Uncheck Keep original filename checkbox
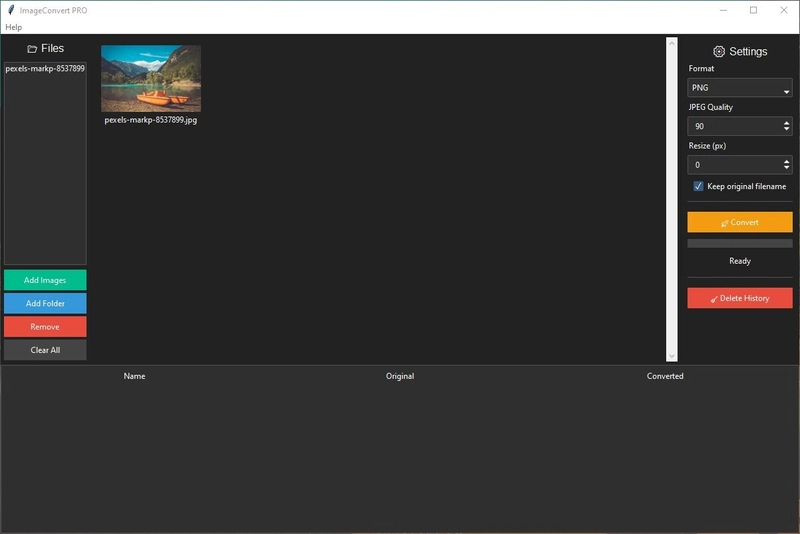 698,186
